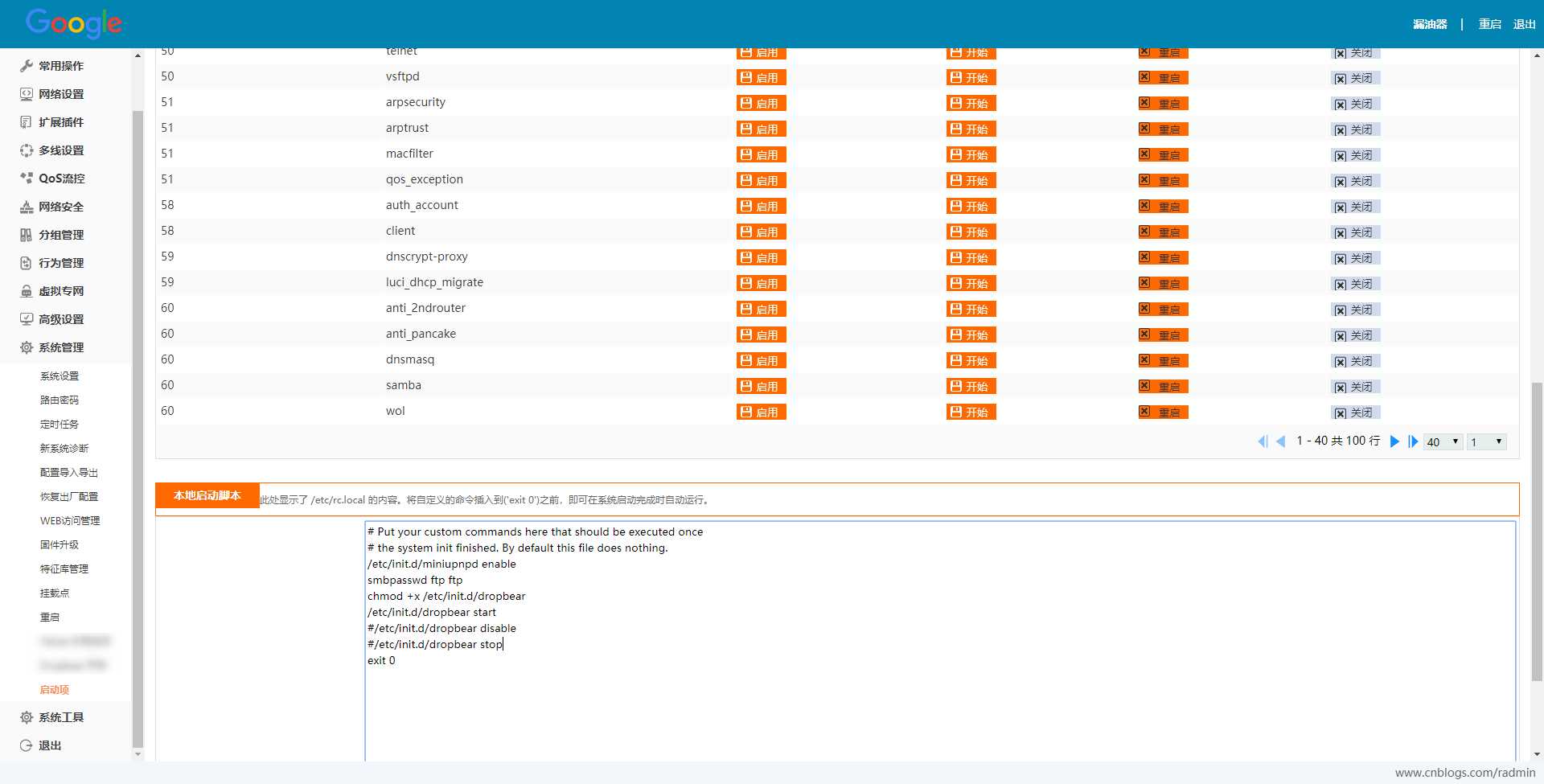The image size is (1544, 784).
Task: Start the anti_2ndrouter service
Action: [x=971, y=309]
